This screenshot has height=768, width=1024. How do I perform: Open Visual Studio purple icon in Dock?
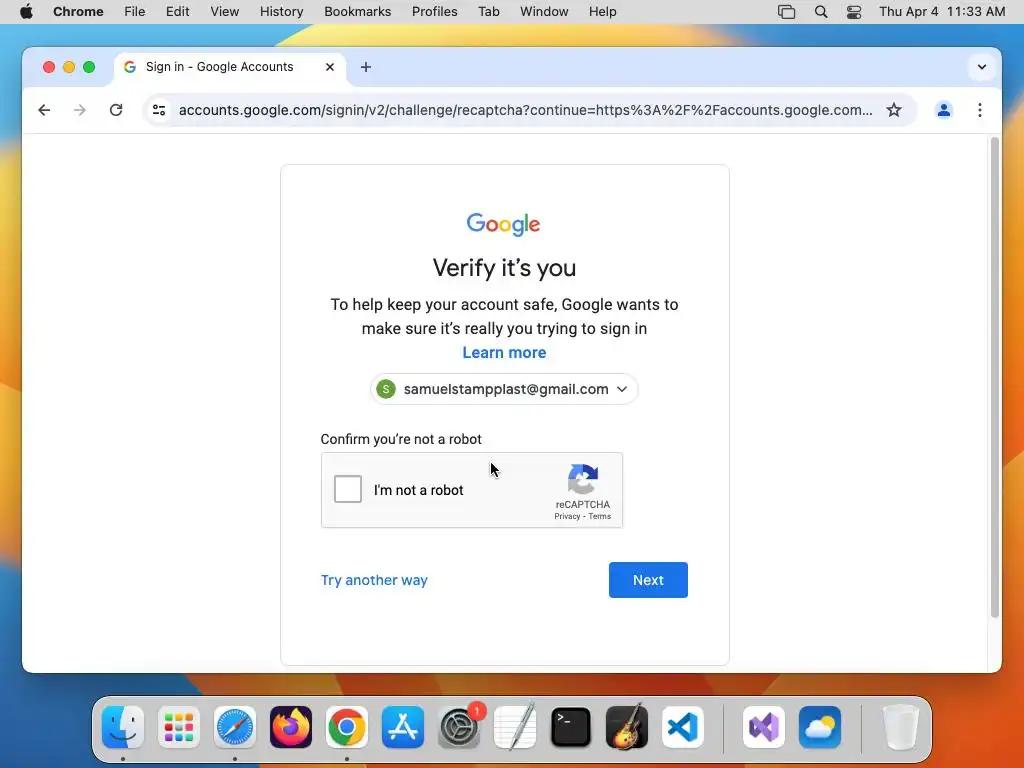[x=763, y=727]
